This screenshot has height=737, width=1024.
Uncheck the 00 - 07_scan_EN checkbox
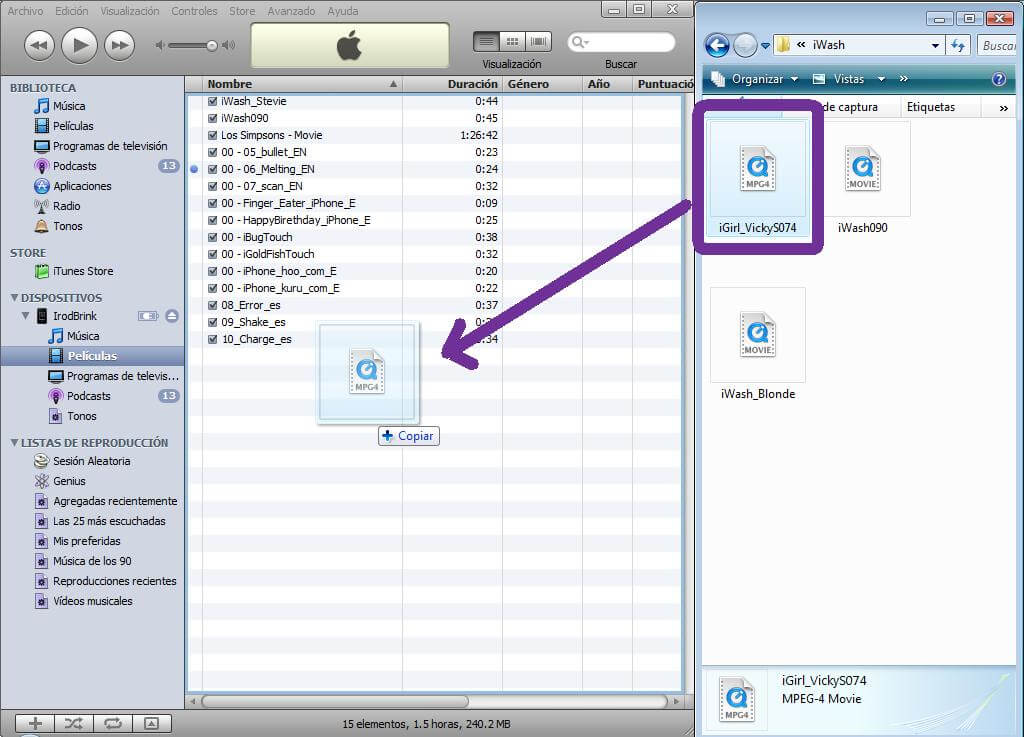tap(212, 186)
